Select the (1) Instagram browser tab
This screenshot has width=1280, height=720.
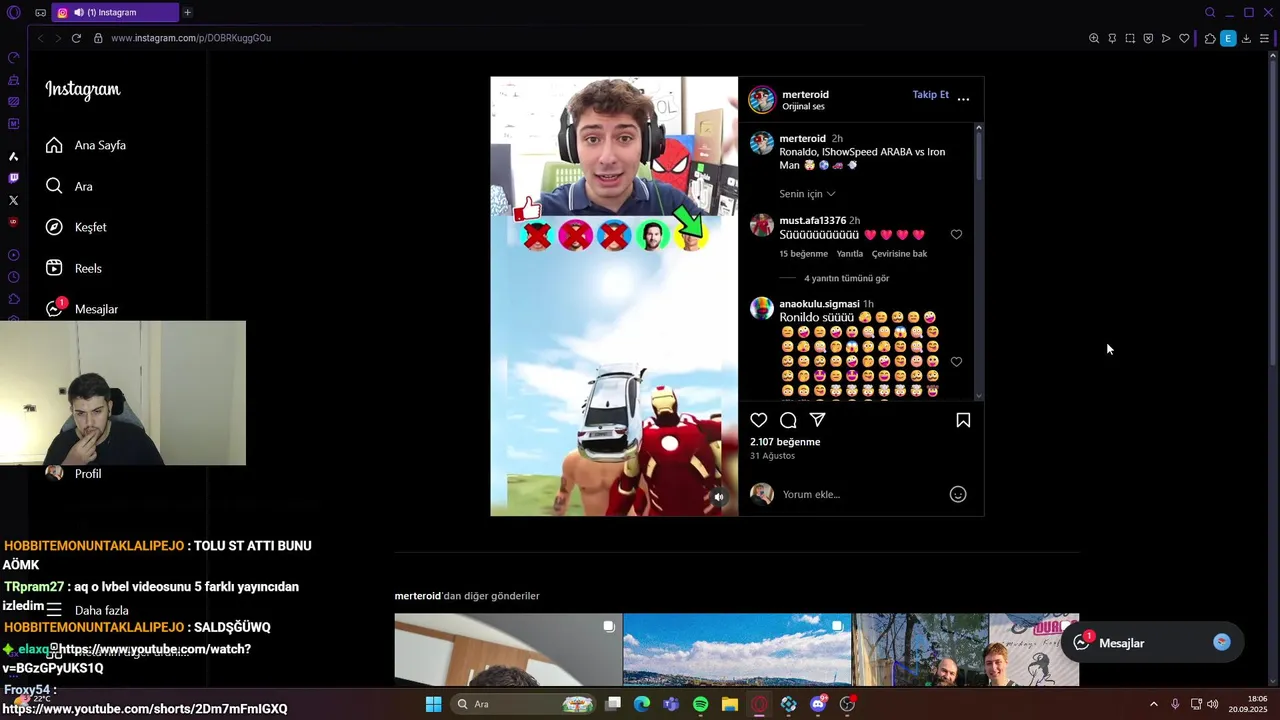tap(115, 12)
